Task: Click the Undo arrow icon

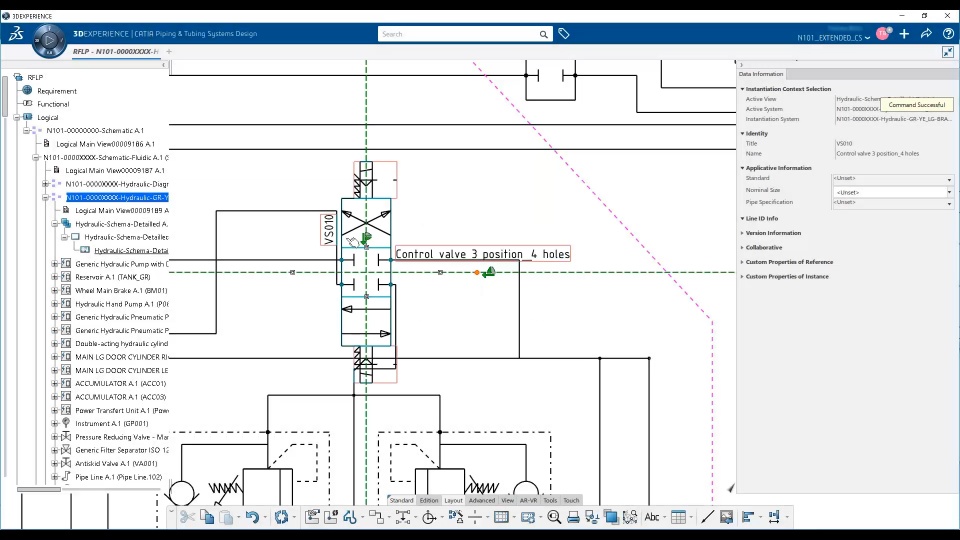Action: (x=252, y=517)
